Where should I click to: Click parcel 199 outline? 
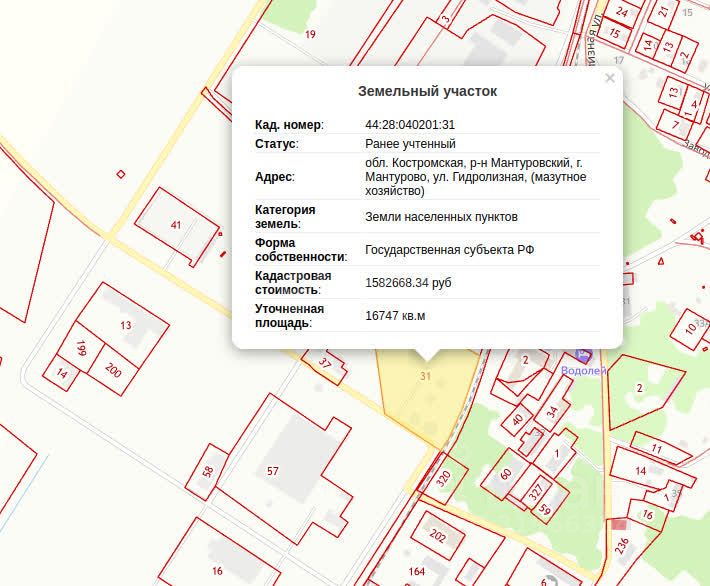tap(82, 349)
